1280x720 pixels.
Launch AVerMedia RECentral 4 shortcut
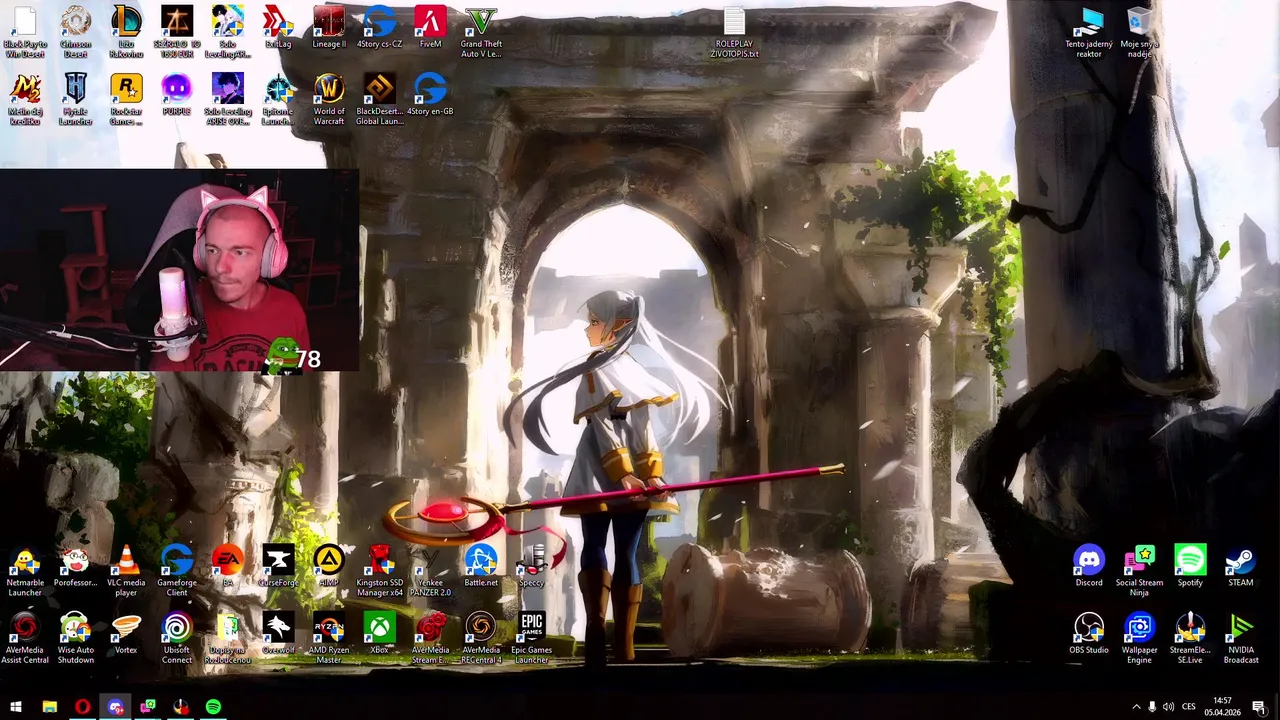pyautogui.click(x=481, y=638)
